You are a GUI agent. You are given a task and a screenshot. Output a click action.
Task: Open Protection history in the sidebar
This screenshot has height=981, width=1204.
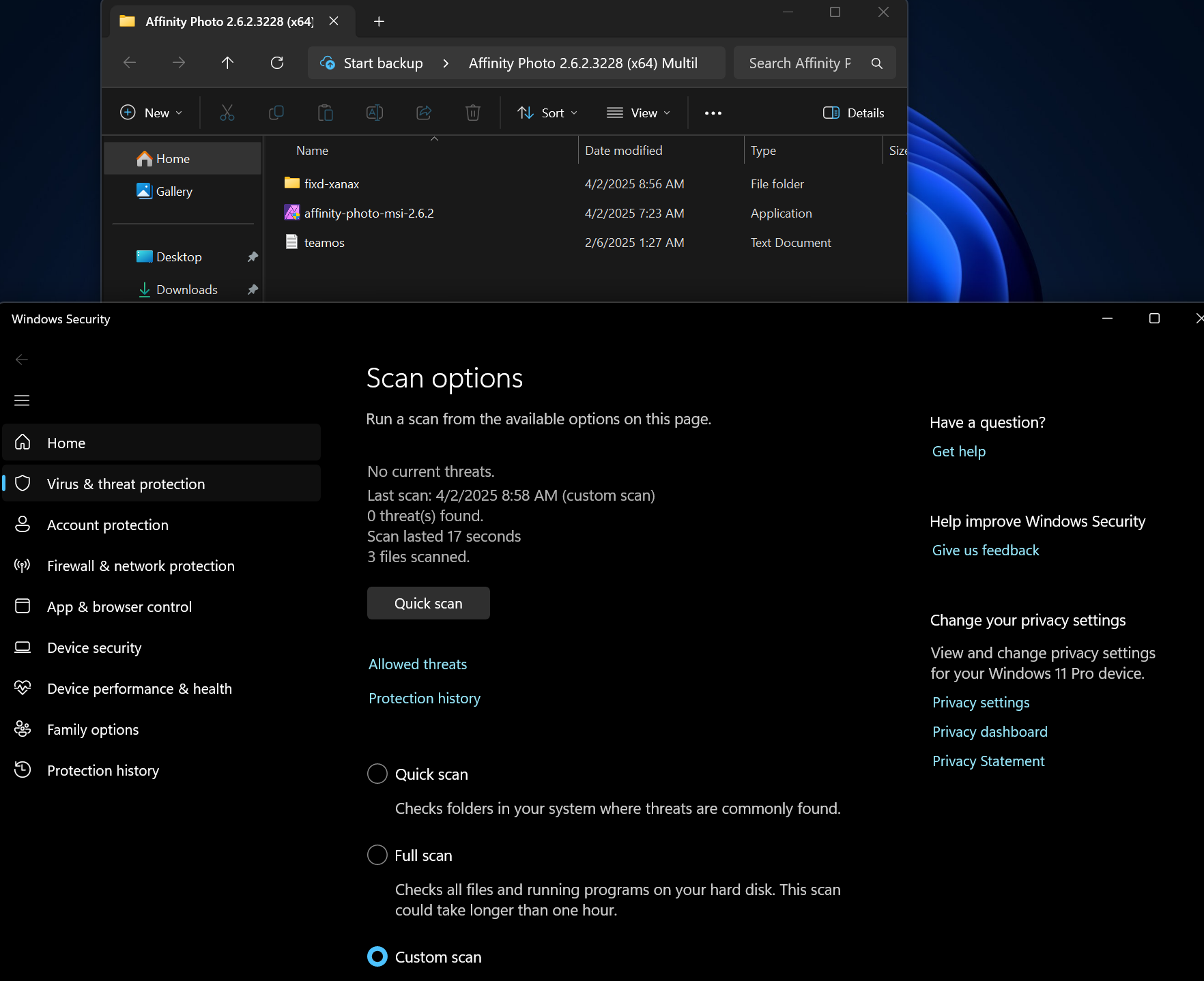[162, 770]
